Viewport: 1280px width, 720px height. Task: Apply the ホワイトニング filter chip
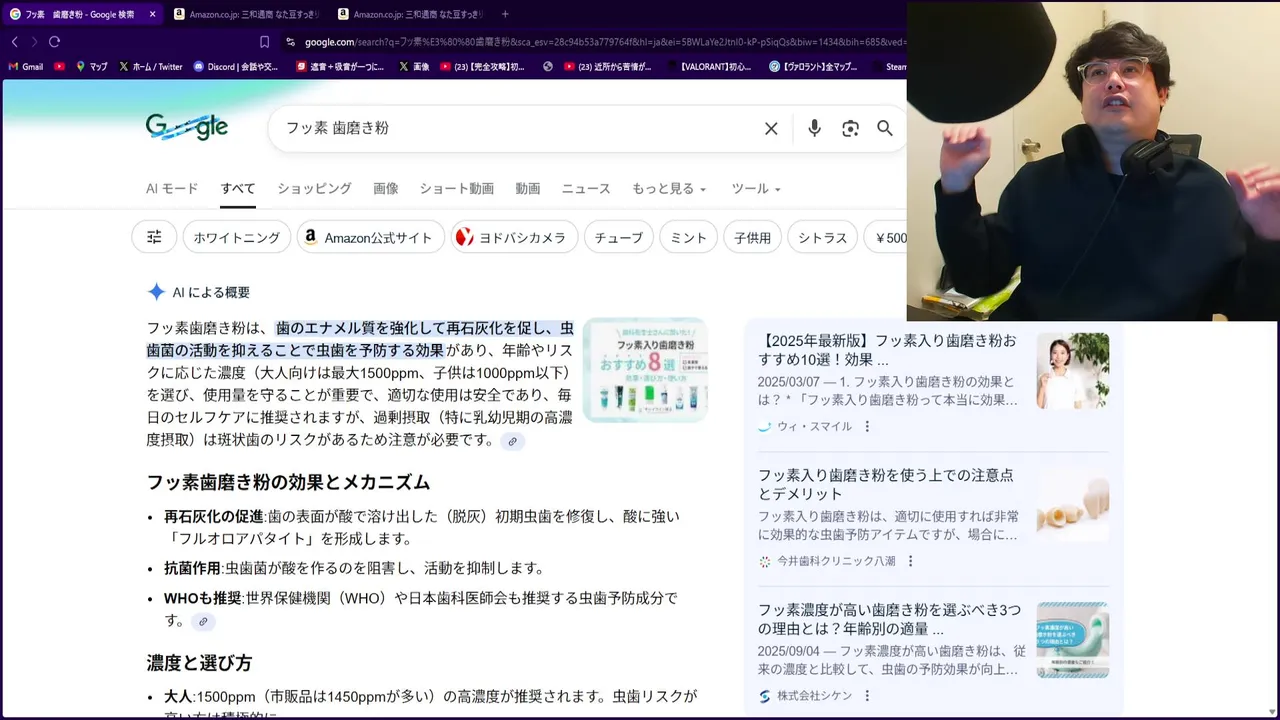237,237
